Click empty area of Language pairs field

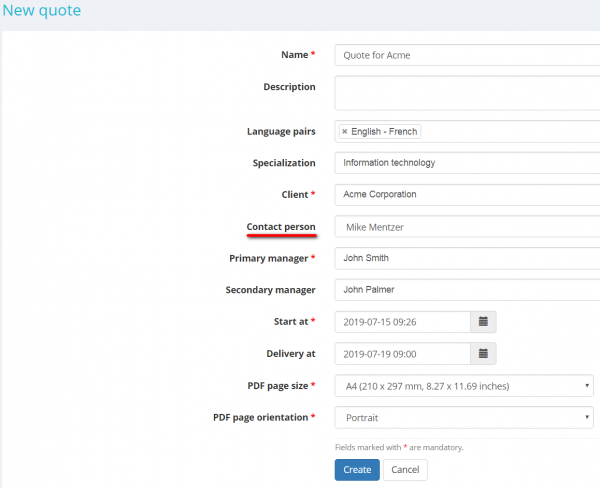tap(510, 132)
